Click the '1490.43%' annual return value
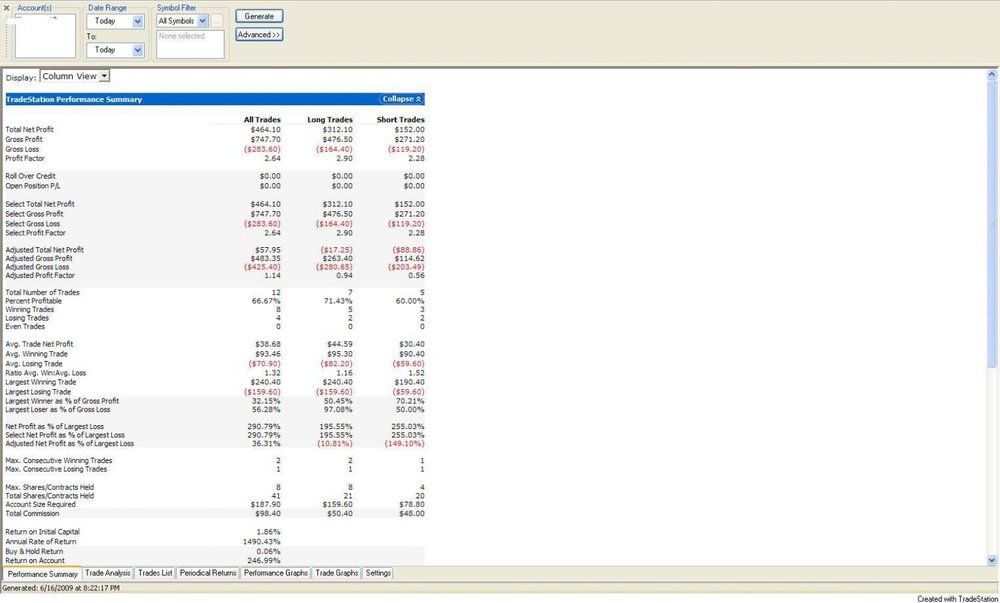The width and height of the screenshot is (1000, 603). [262, 542]
